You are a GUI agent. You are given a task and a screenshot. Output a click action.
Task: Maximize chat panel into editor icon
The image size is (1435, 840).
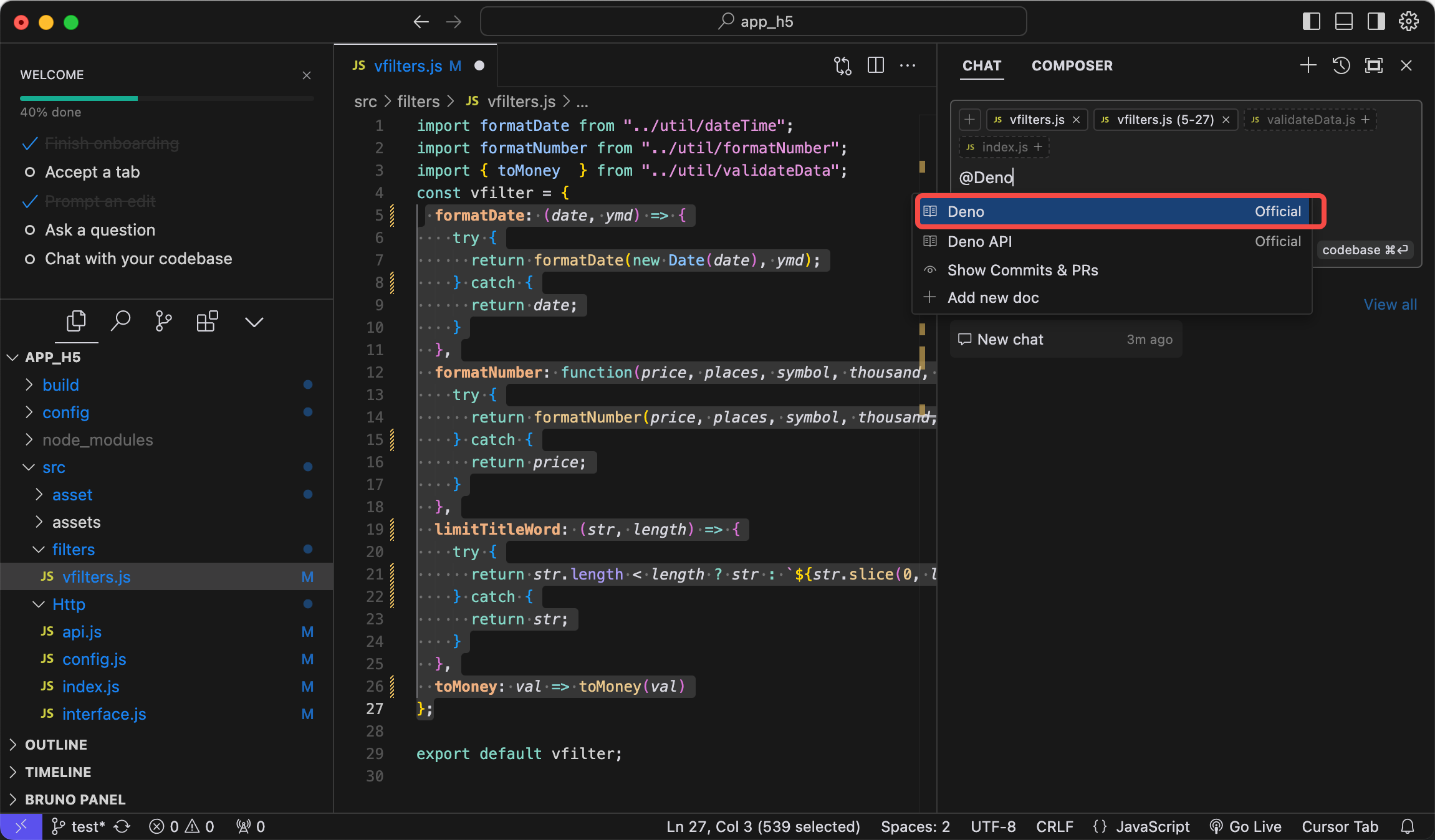(1374, 65)
